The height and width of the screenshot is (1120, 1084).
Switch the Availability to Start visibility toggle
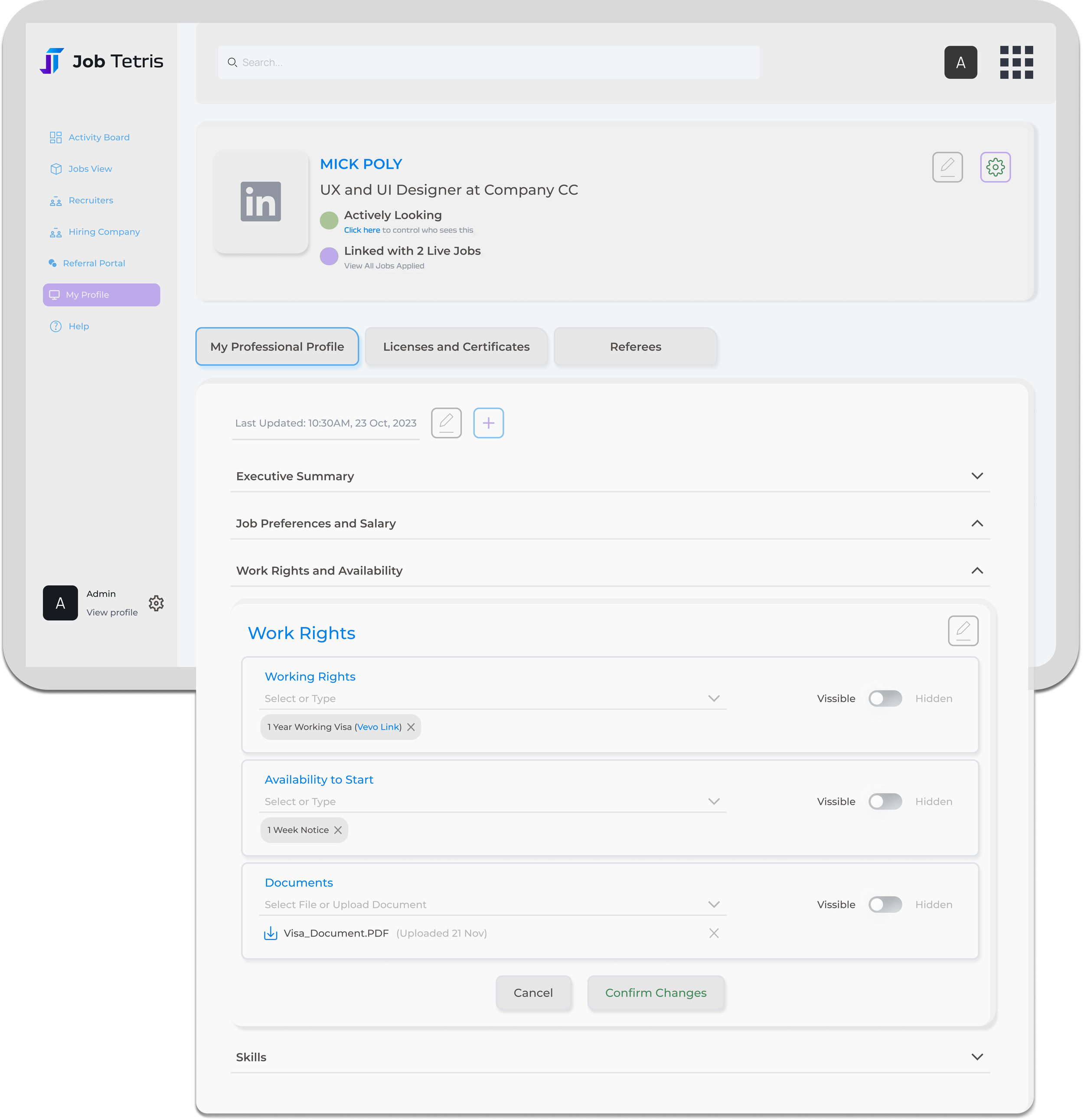tap(885, 801)
